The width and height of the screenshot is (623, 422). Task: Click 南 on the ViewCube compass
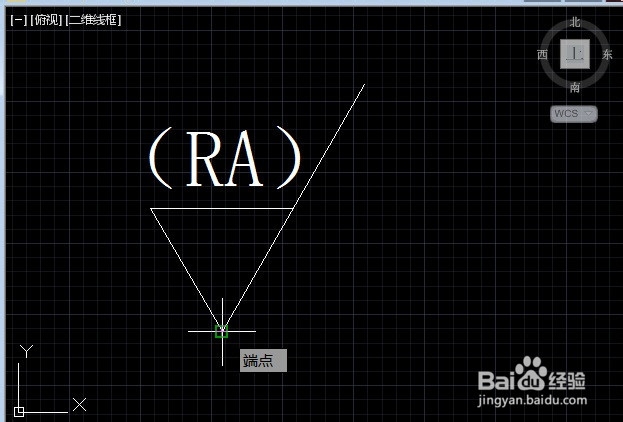[575, 87]
